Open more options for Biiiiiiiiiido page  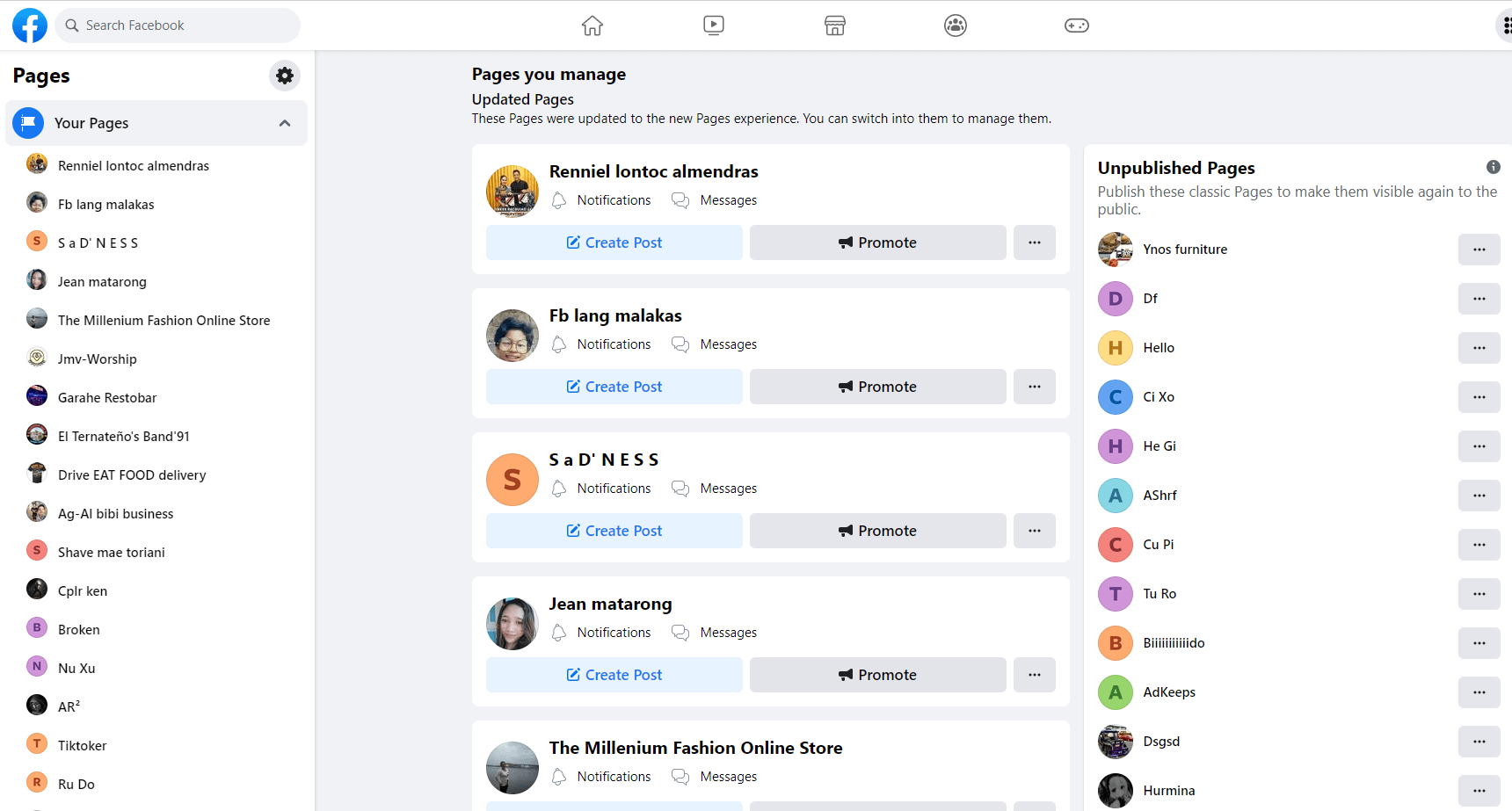1479,643
